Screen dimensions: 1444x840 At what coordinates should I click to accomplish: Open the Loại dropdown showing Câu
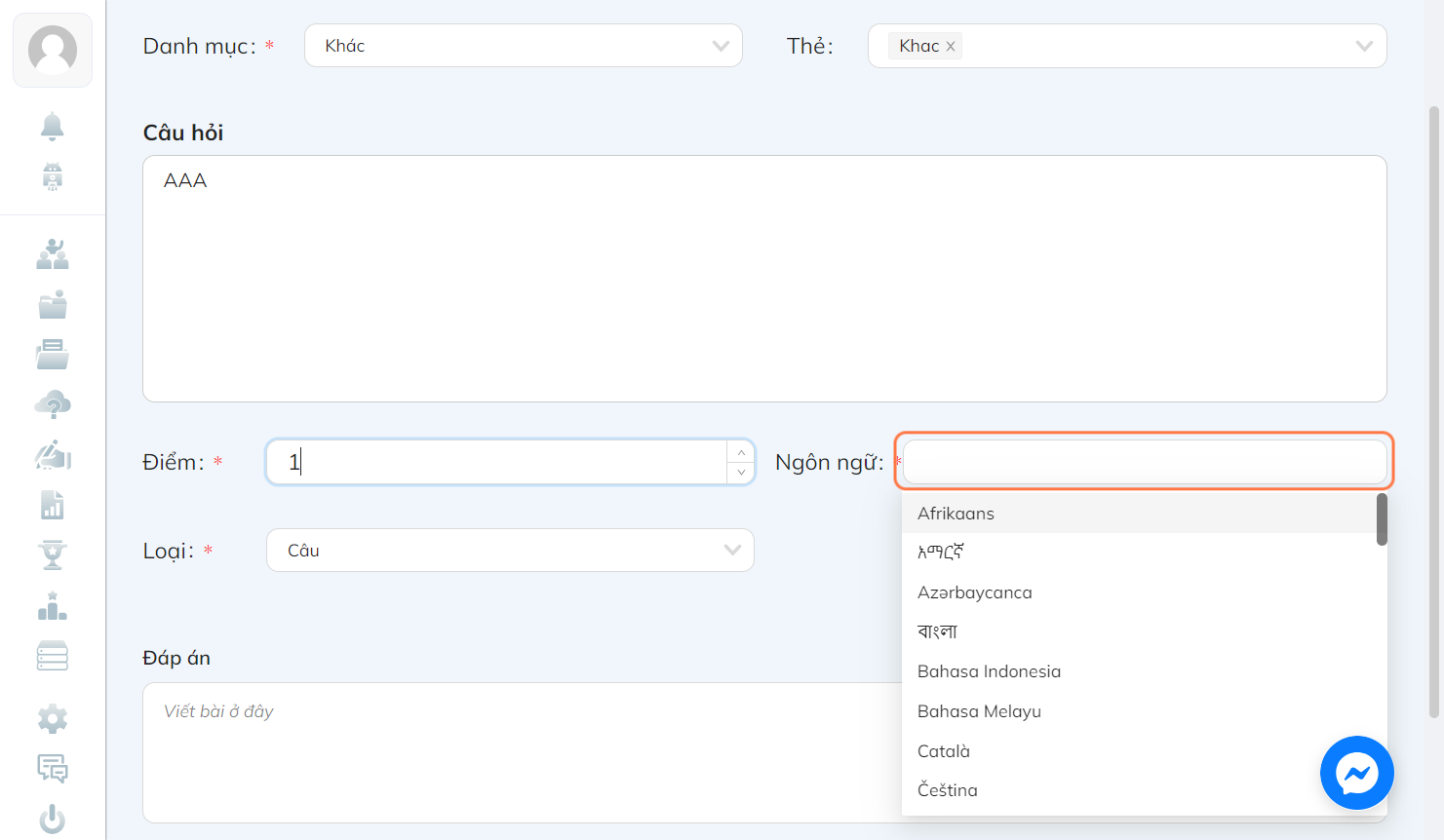point(510,551)
